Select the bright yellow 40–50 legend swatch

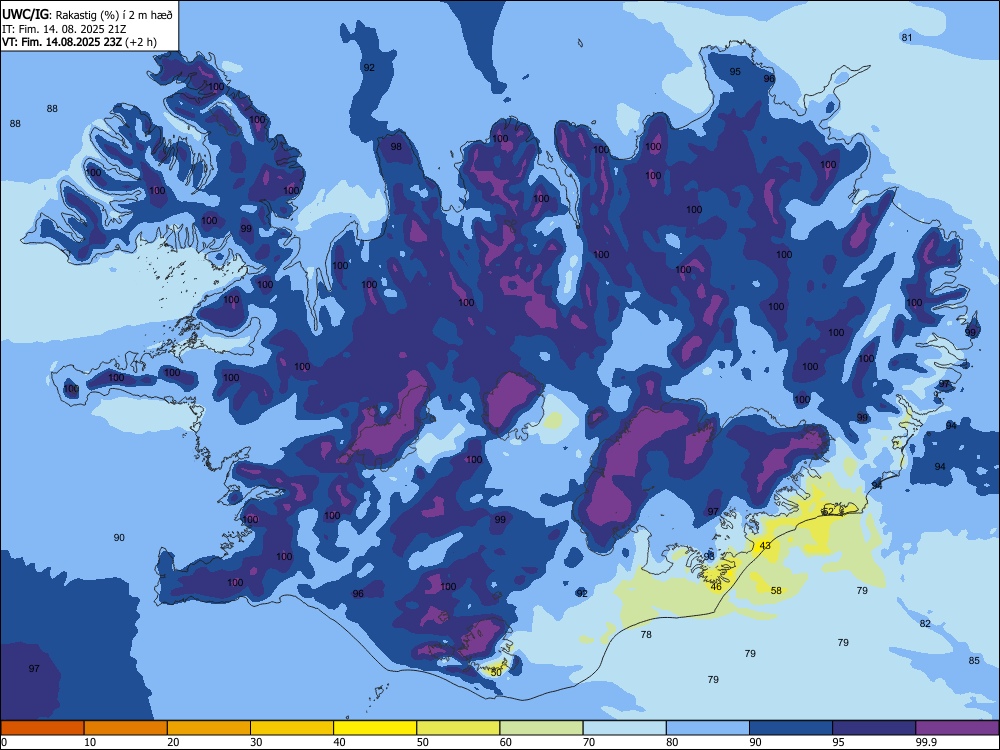375,728
